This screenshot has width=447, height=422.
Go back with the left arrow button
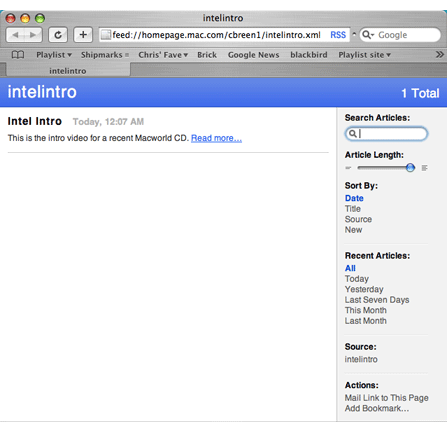(15, 35)
